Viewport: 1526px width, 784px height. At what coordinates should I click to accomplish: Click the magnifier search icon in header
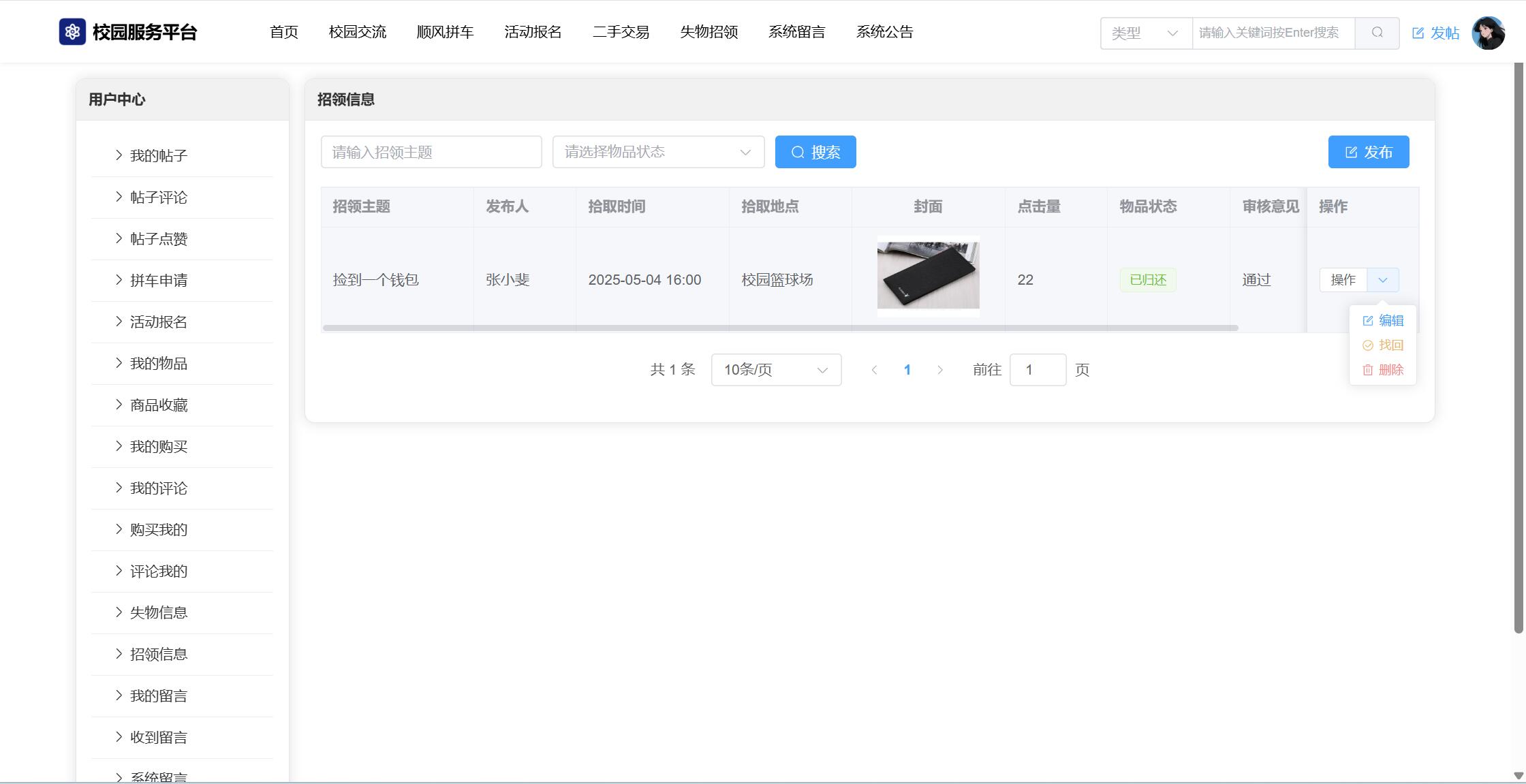pos(1377,33)
